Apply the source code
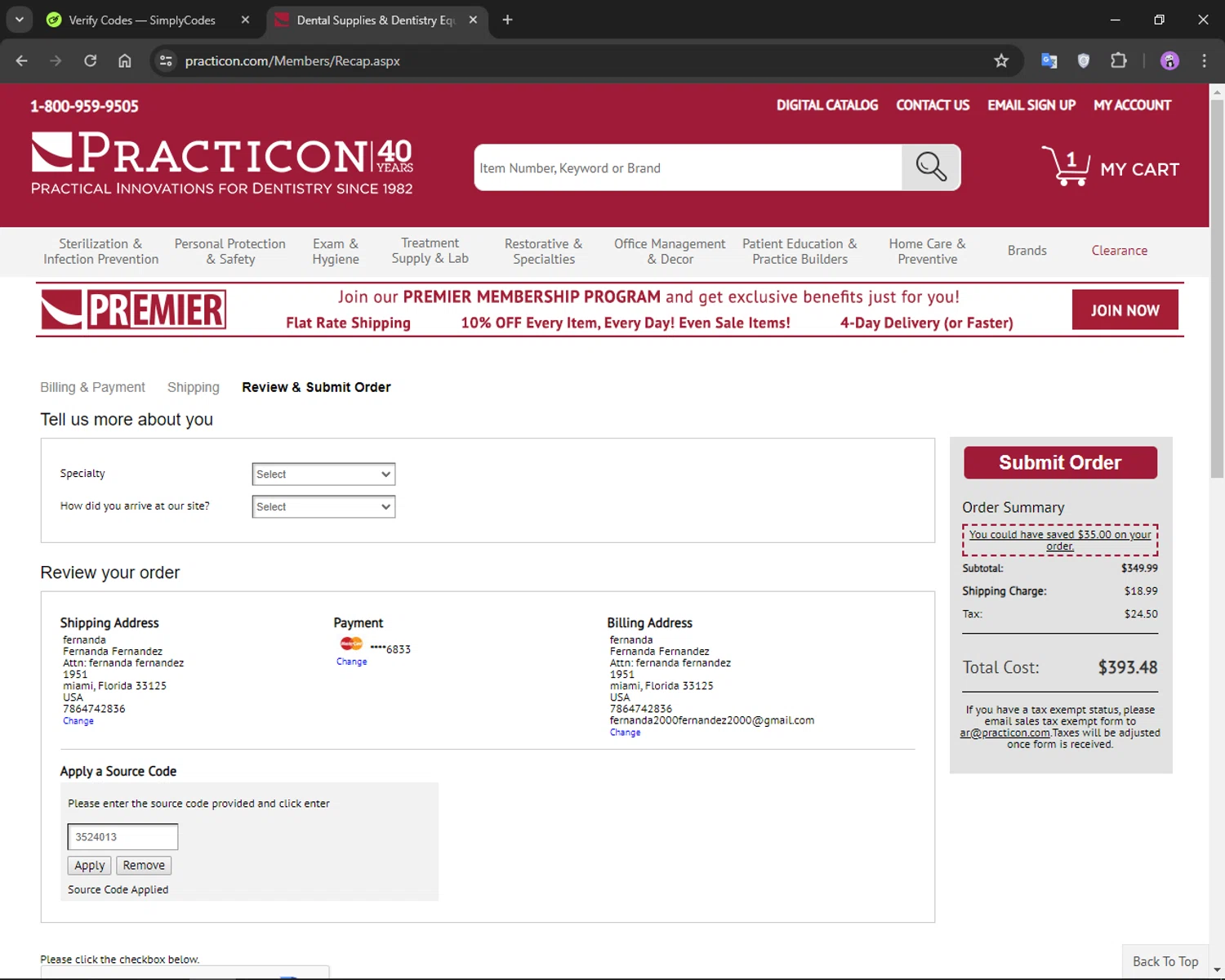 tap(90, 865)
